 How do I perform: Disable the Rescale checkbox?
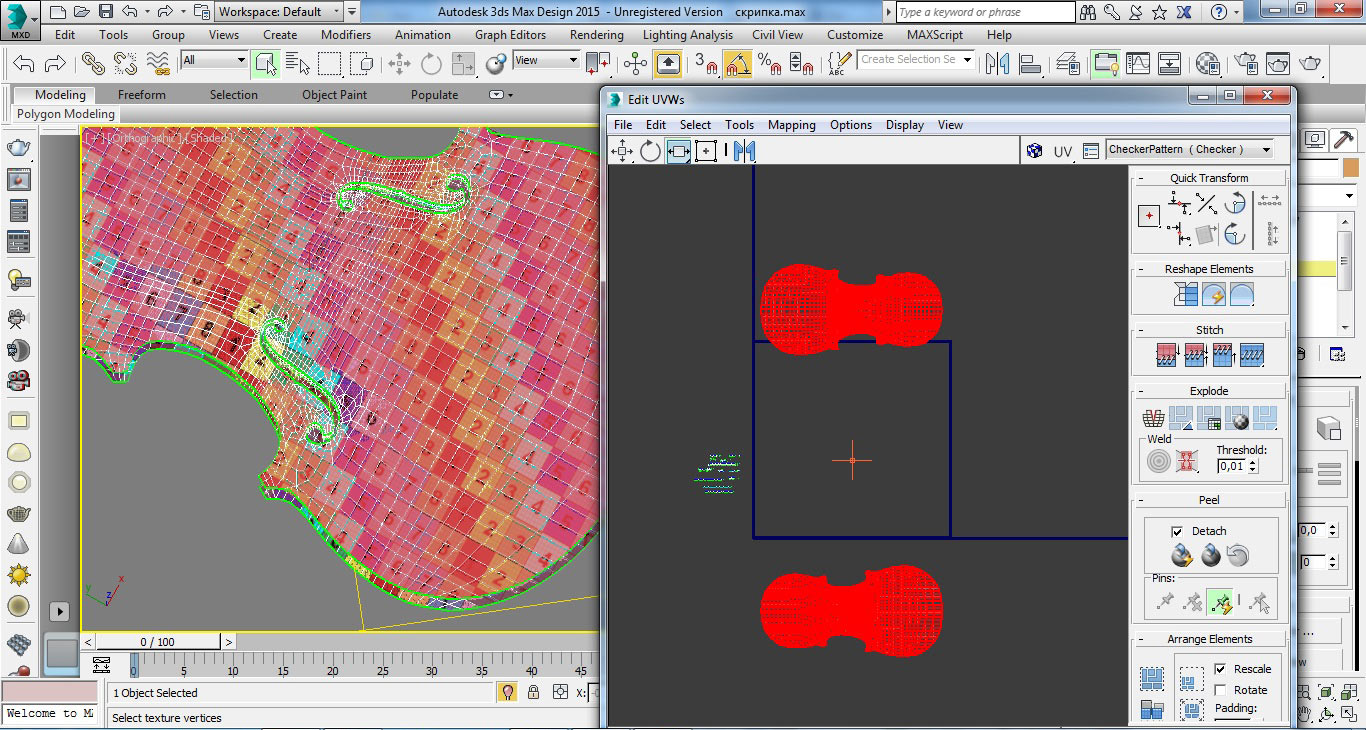pos(1220,669)
